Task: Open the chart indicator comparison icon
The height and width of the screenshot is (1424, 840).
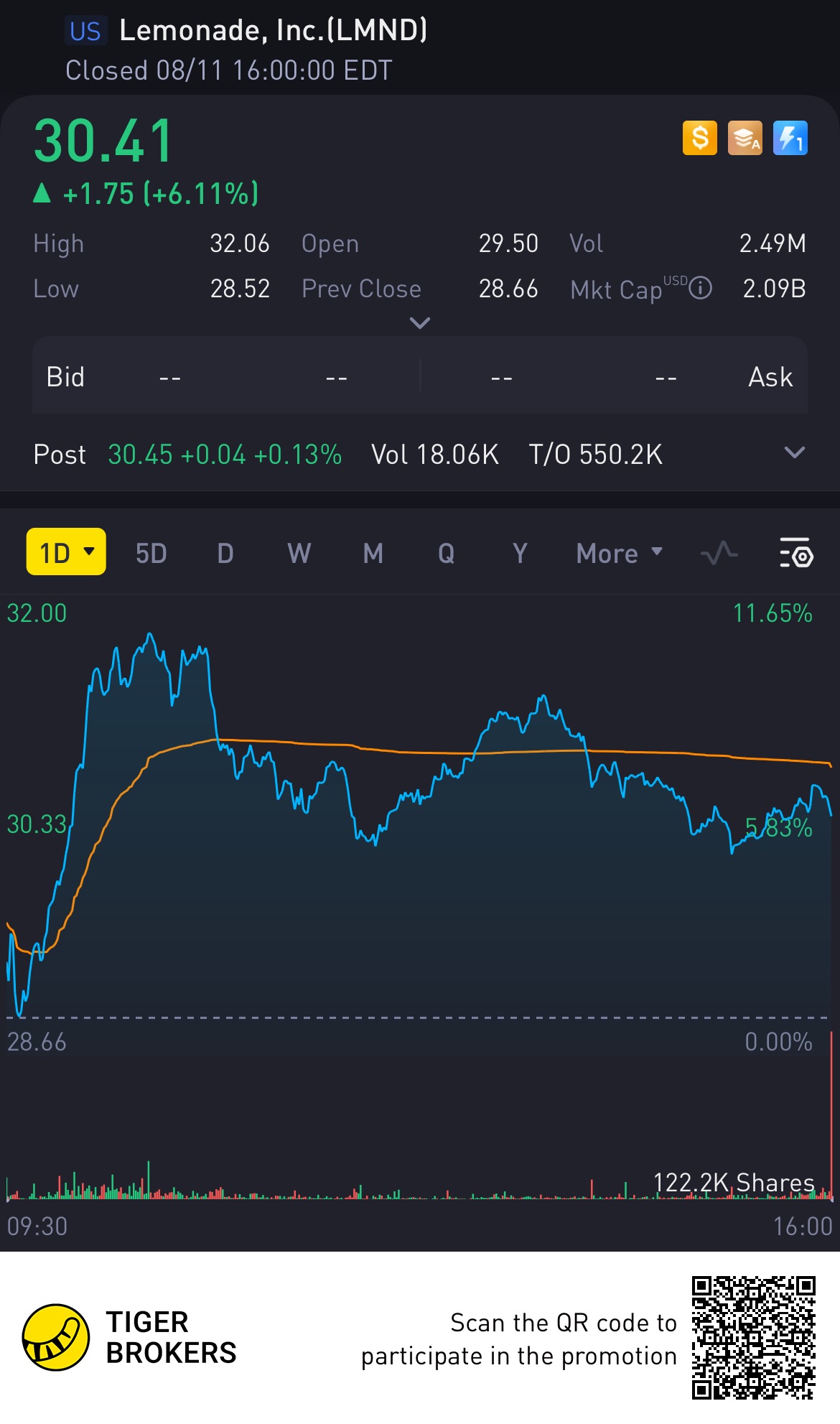Action: pos(719,554)
